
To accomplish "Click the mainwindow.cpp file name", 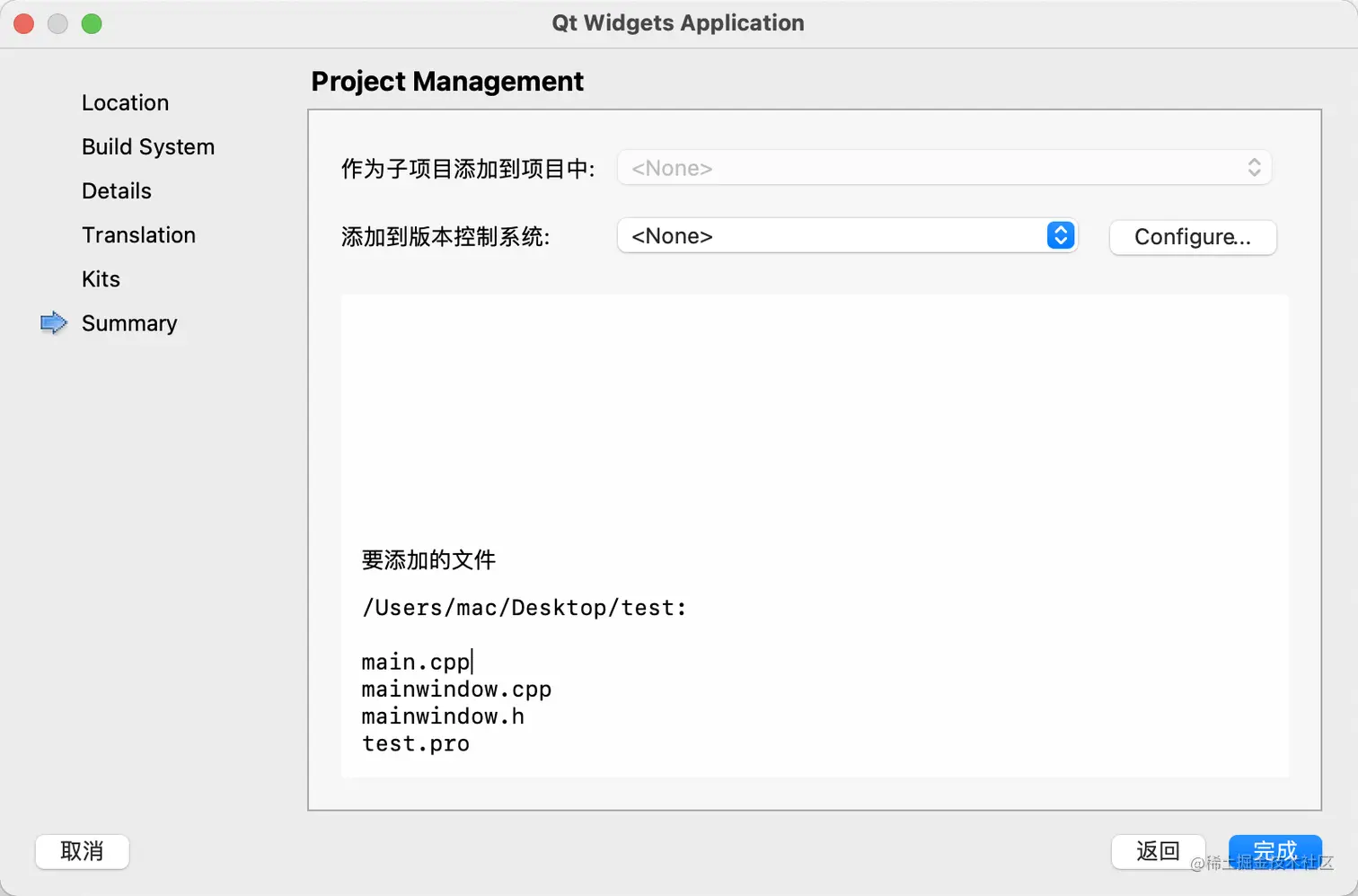I will [x=456, y=690].
